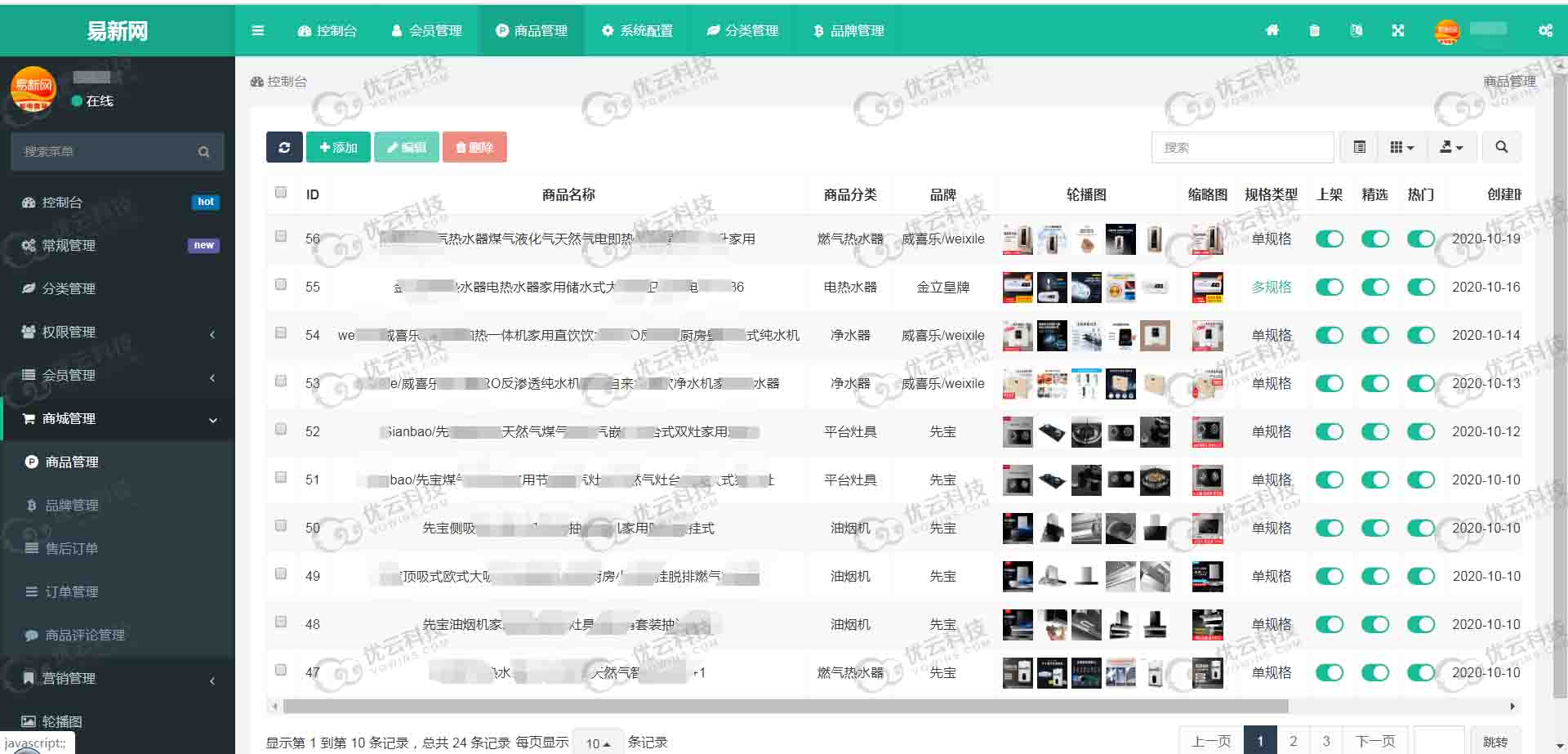Click the 添加 add button
Image resolution: width=1568 pixels, height=754 pixels.
[338, 147]
